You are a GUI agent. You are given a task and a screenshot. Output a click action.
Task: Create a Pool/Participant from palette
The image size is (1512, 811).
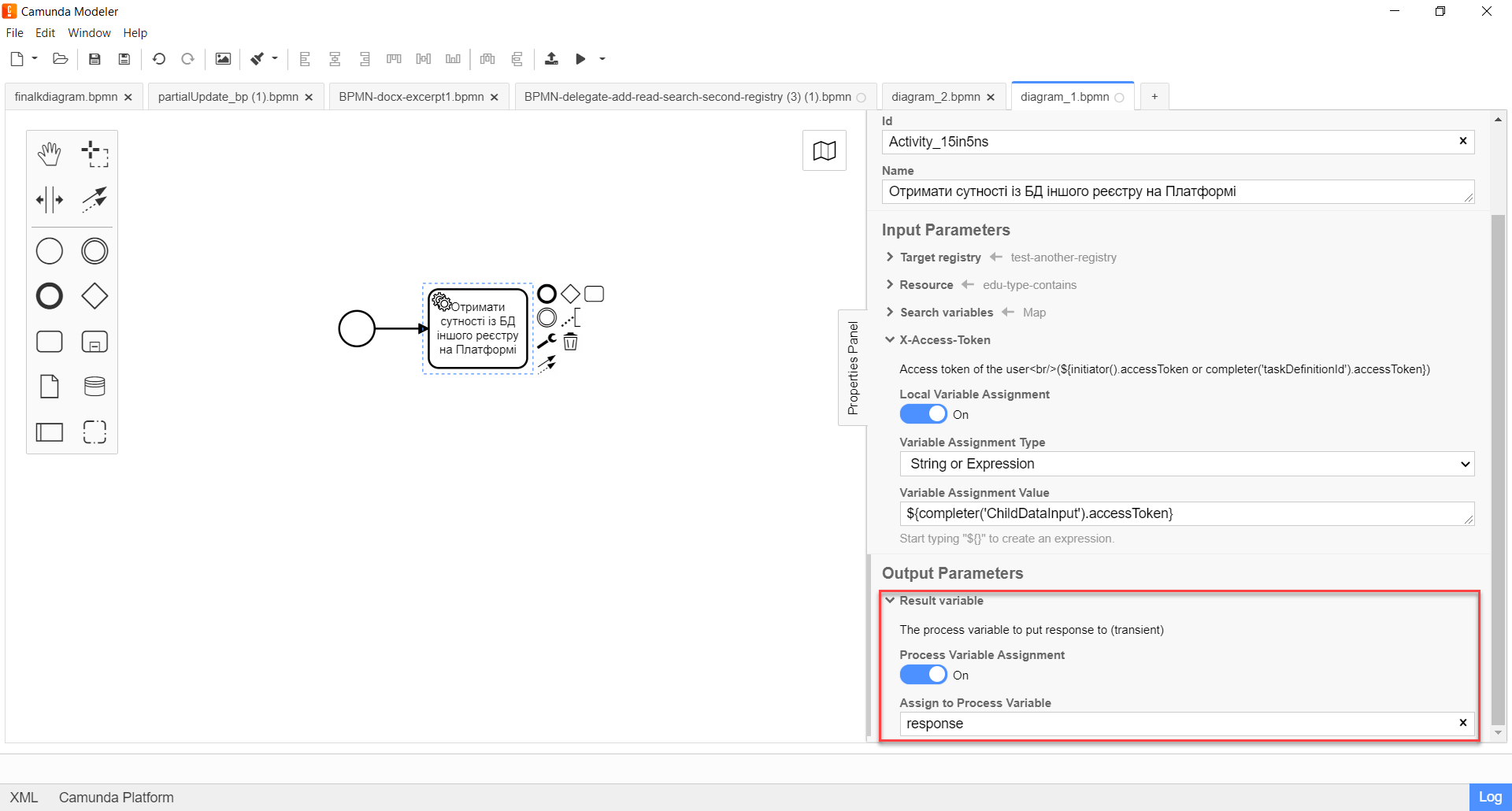click(50, 431)
